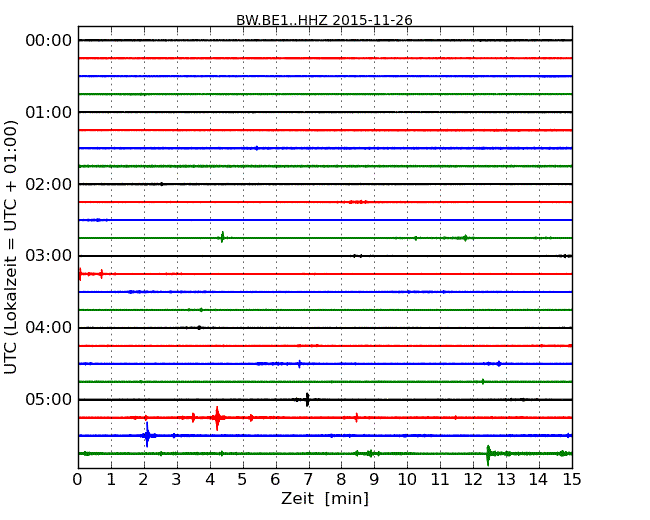This screenshot has height=520, width=650.
Task: Click the black spike in the 05:00 trace
Action: (307, 400)
